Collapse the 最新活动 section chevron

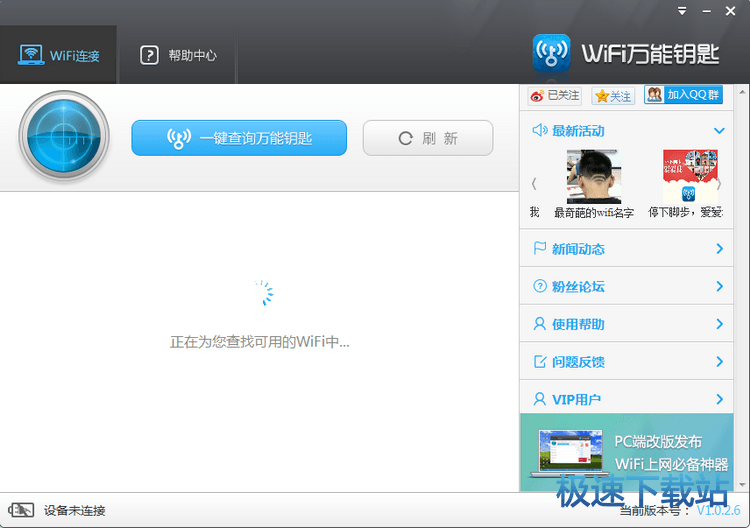[719, 131]
